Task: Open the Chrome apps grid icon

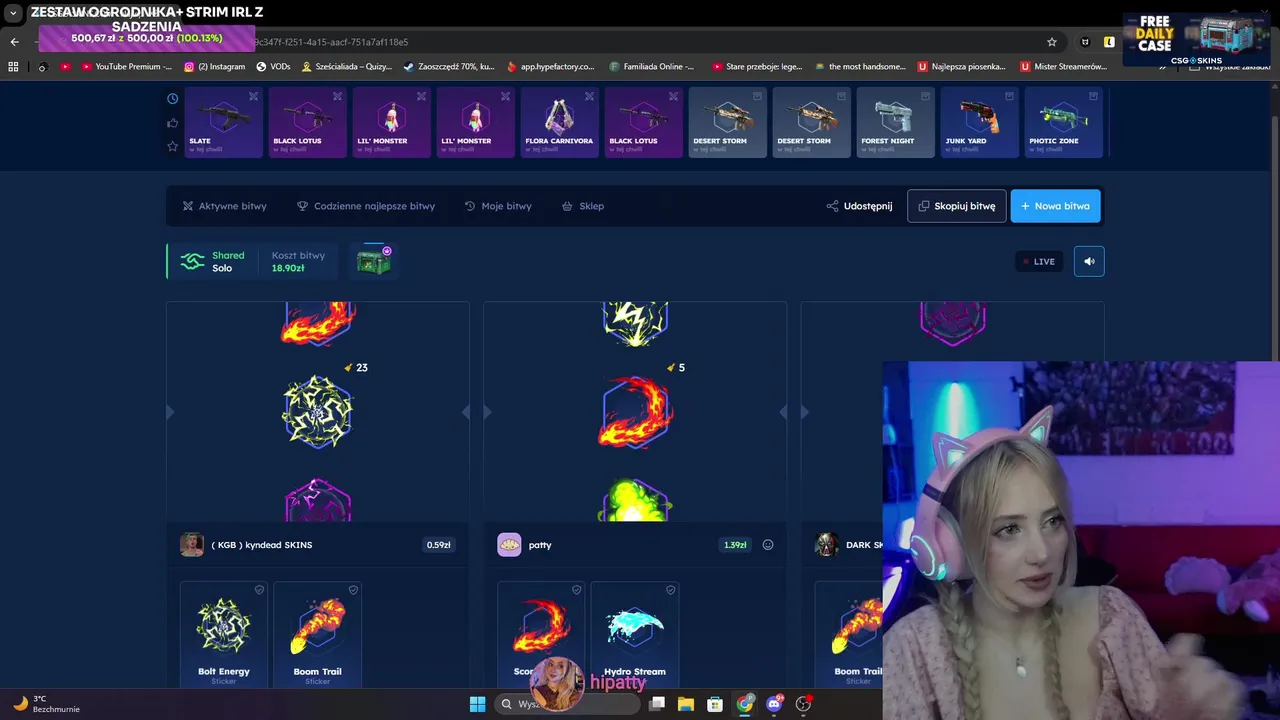Action: click(x=13, y=67)
